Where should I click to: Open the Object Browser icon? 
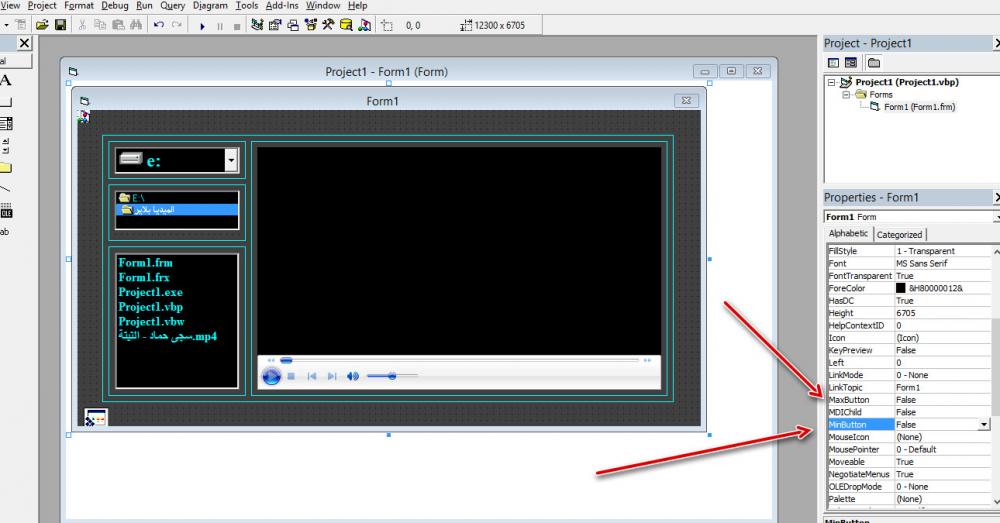pyautogui.click(x=311, y=26)
